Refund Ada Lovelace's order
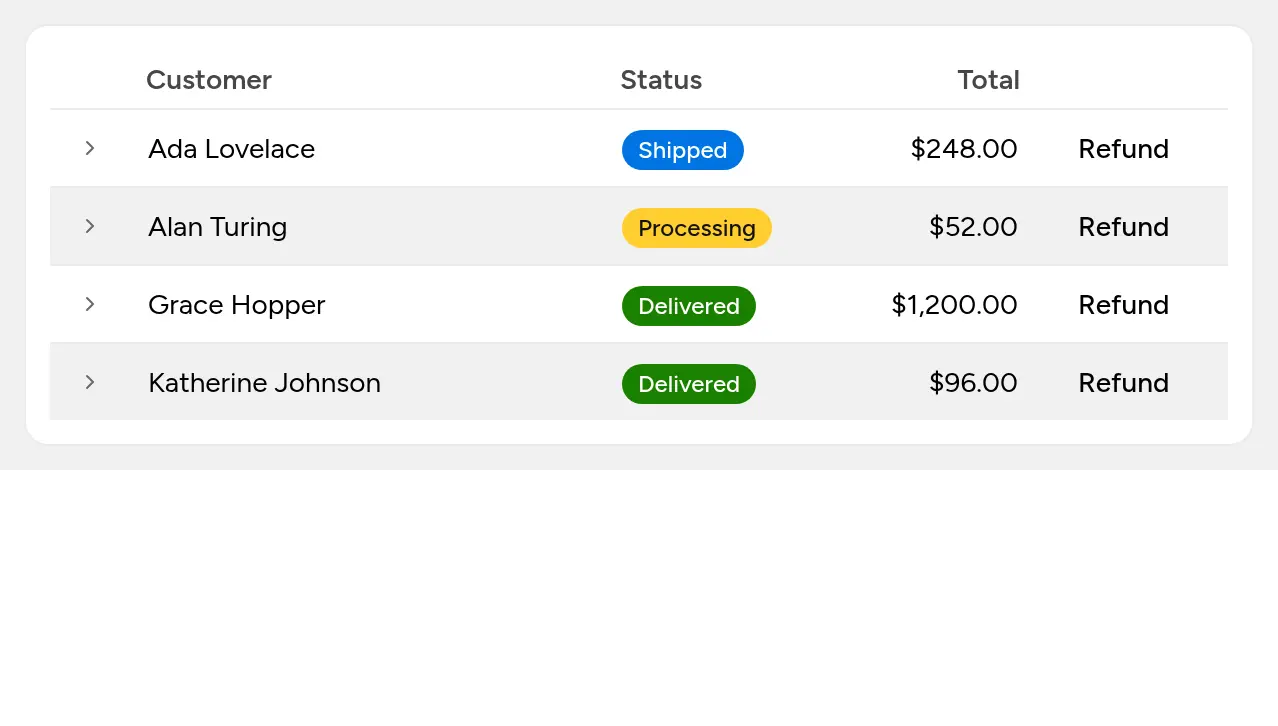This screenshot has width=1278, height=726. click(x=1123, y=149)
